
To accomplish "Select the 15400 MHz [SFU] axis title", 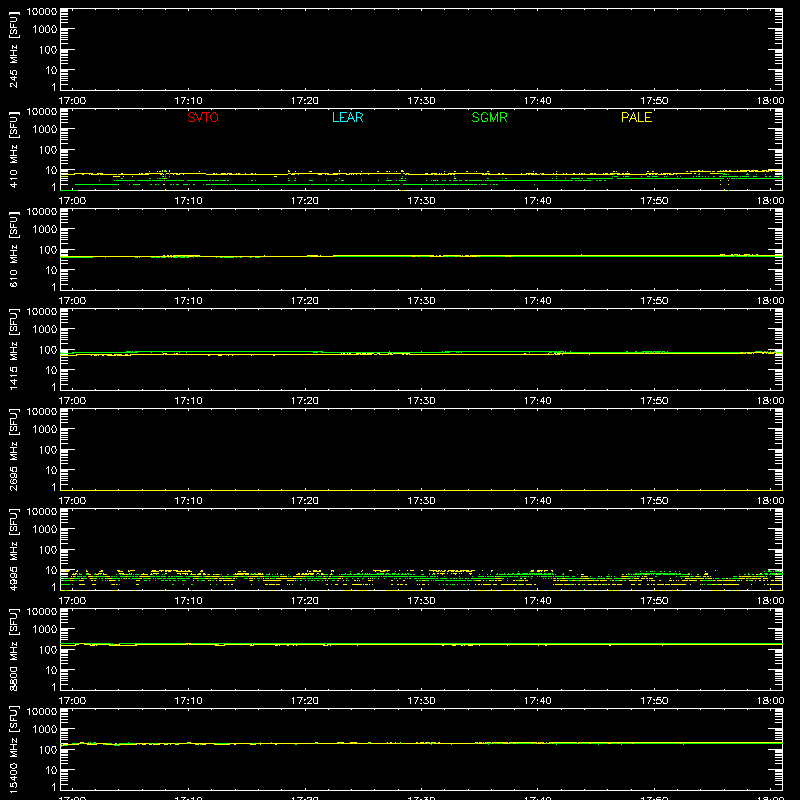I will [x=13, y=749].
